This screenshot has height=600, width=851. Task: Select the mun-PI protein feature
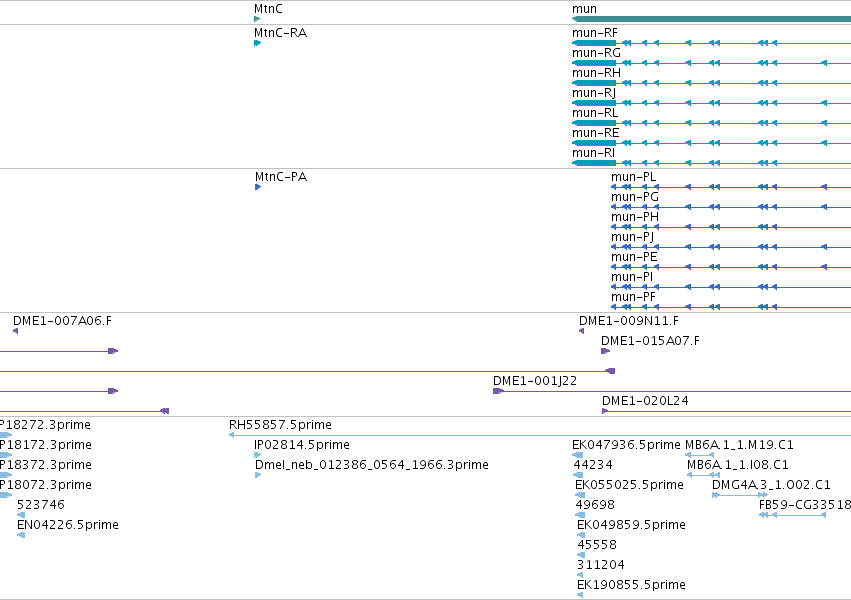[731, 288]
